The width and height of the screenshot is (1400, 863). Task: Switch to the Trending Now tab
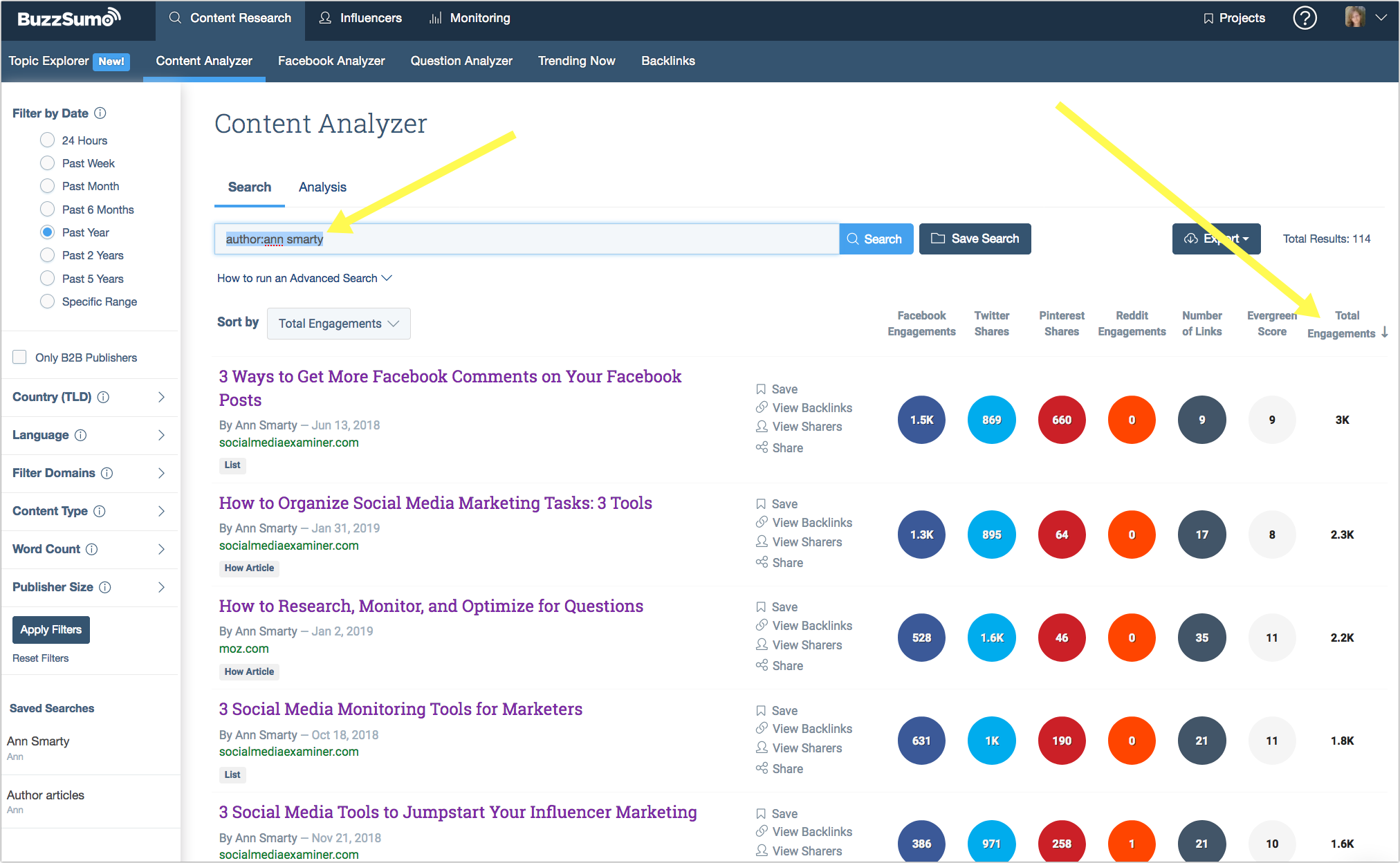click(x=576, y=61)
